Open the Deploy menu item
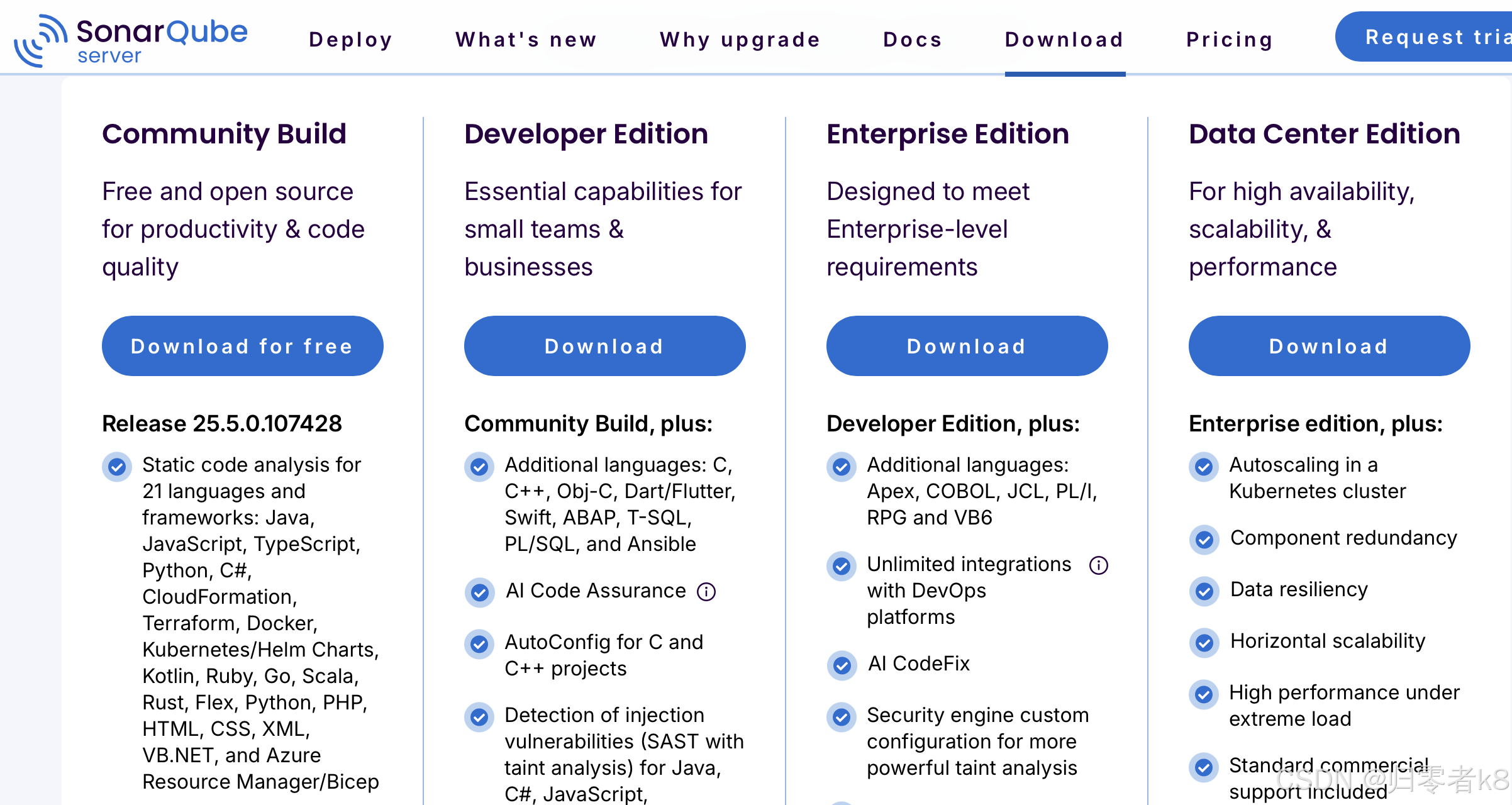This screenshot has height=805, width=1512. (350, 39)
